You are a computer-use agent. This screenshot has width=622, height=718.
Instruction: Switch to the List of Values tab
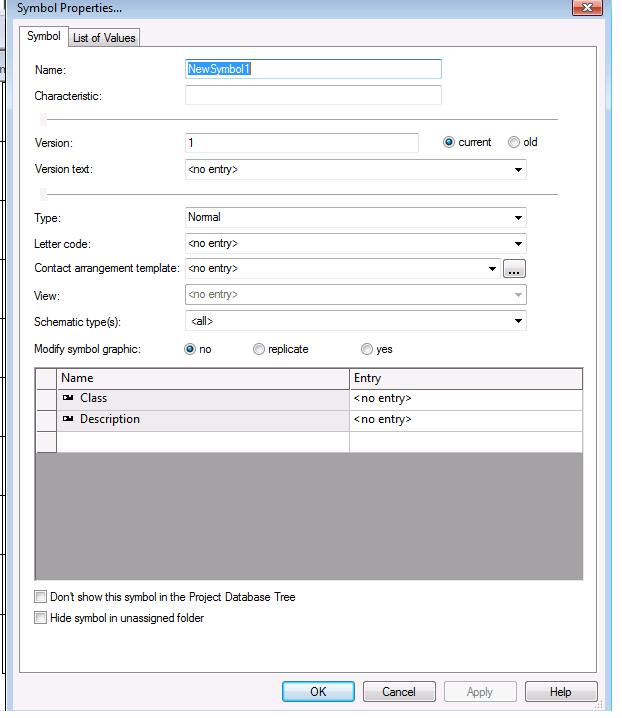[x=104, y=38]
